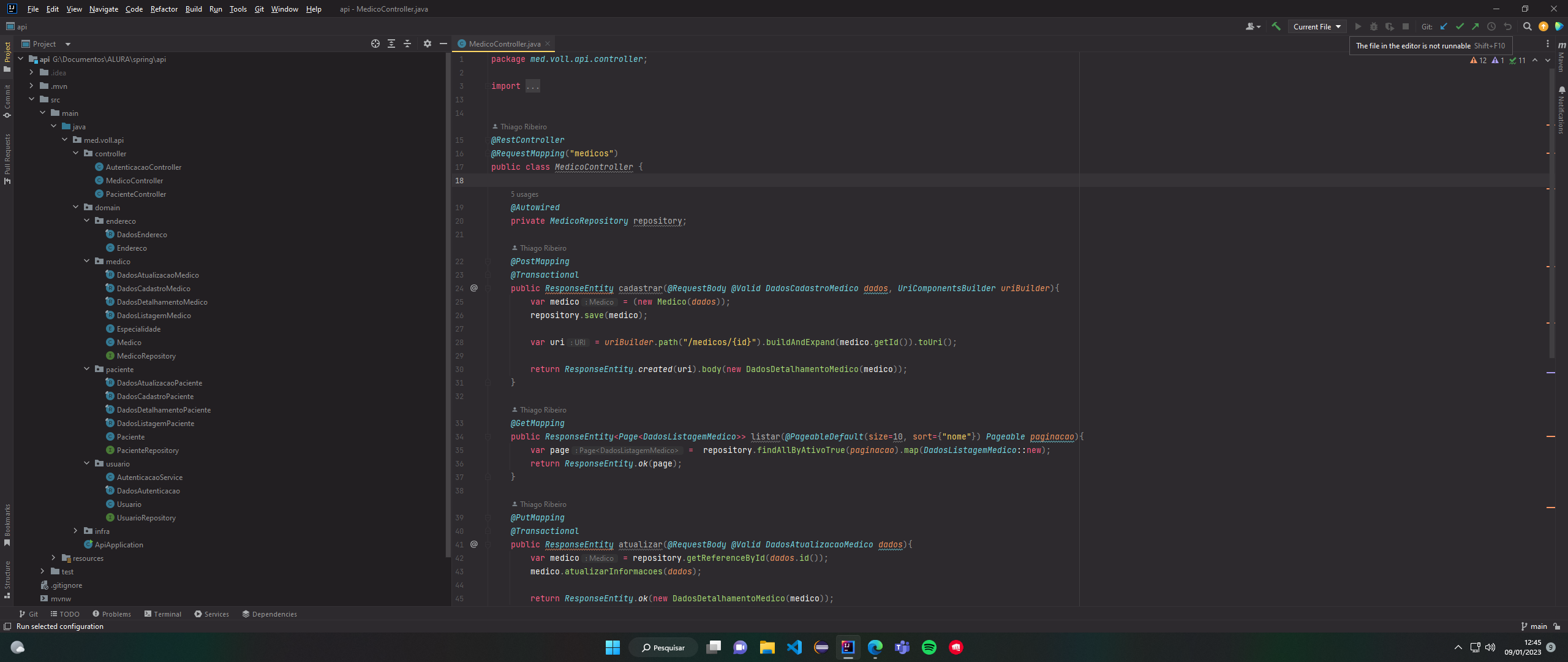This screenshot has width=1568, height=662.
Task: Click the Spotify taskbar icon
Action: coord(929,647)
